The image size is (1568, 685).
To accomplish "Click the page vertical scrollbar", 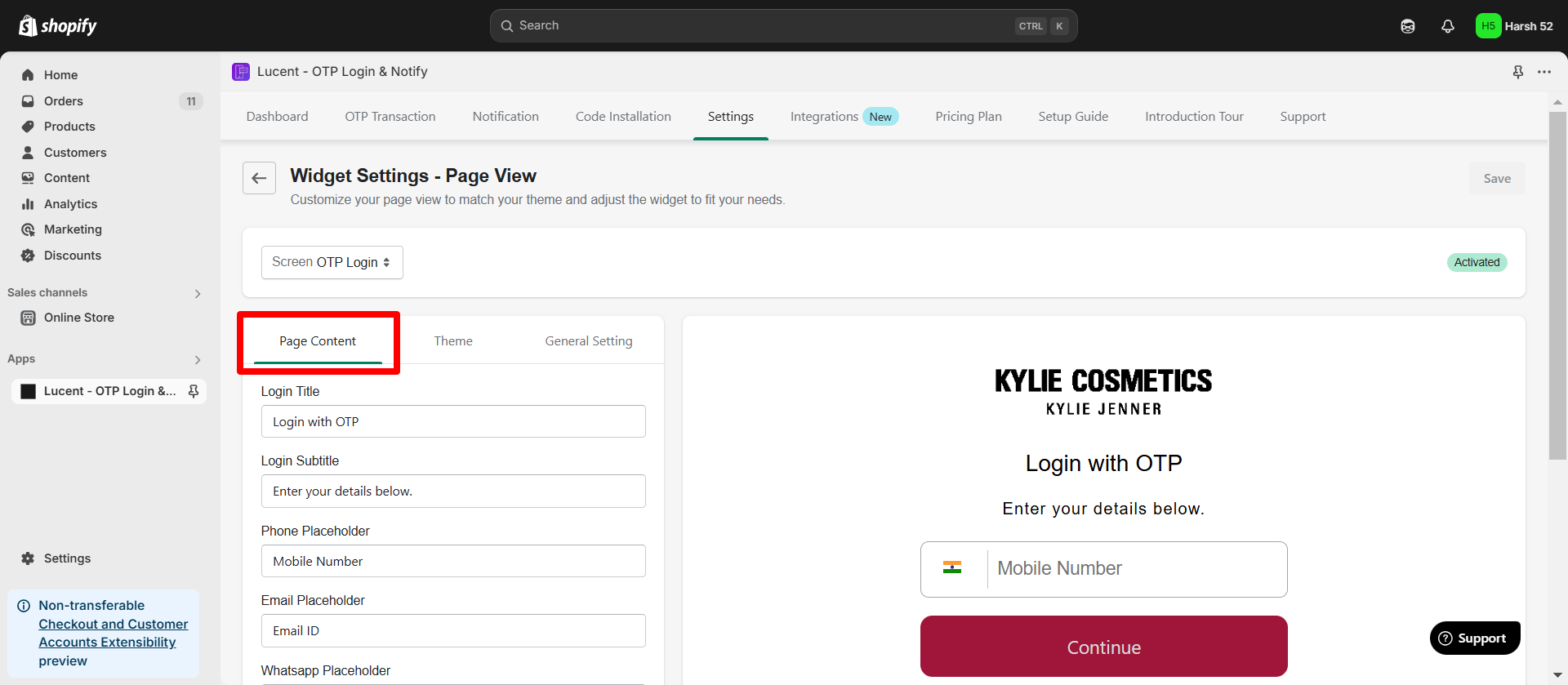I will (x=1557, y=286).
